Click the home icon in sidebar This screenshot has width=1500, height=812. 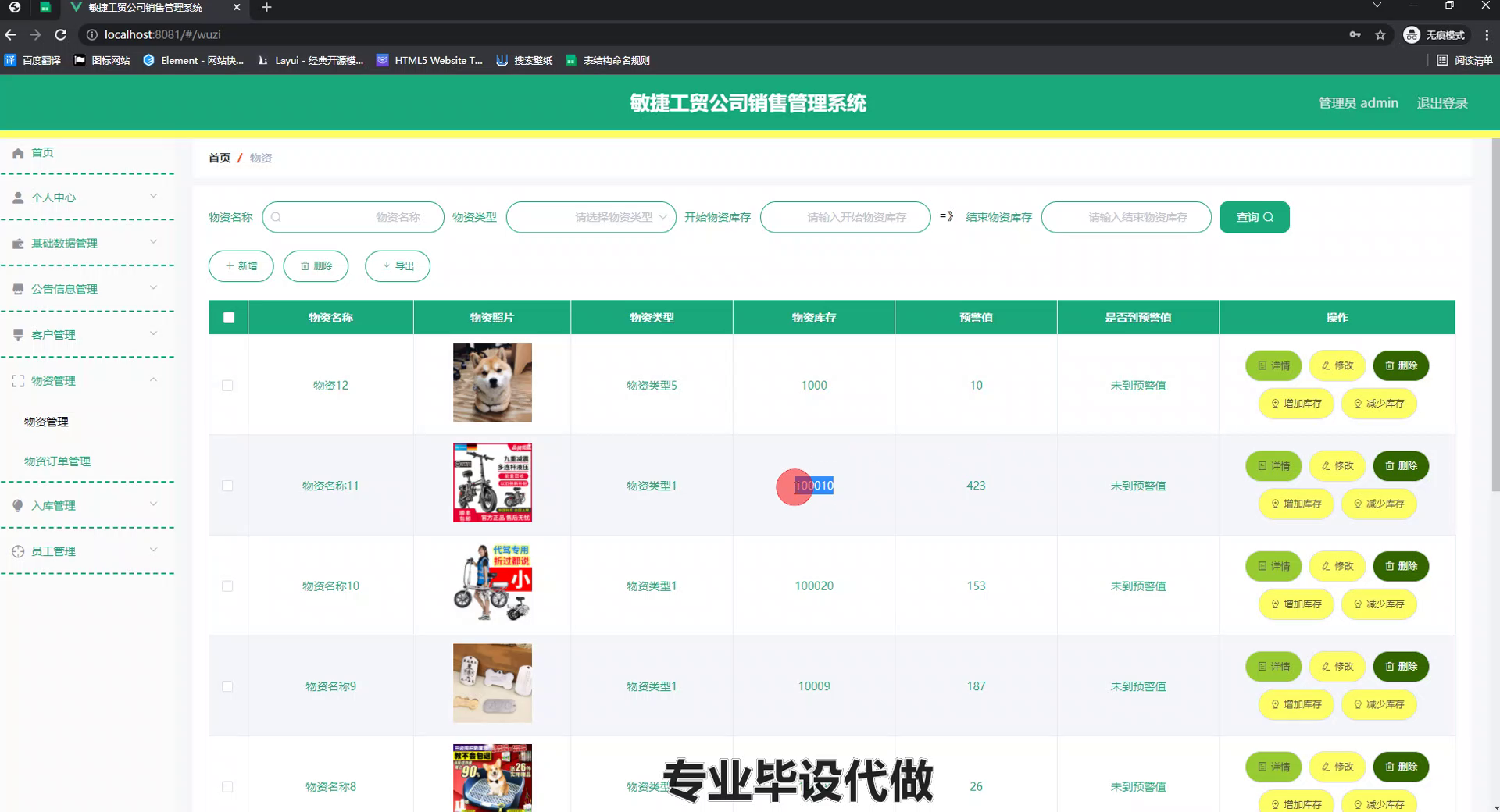tap(18, 154)
